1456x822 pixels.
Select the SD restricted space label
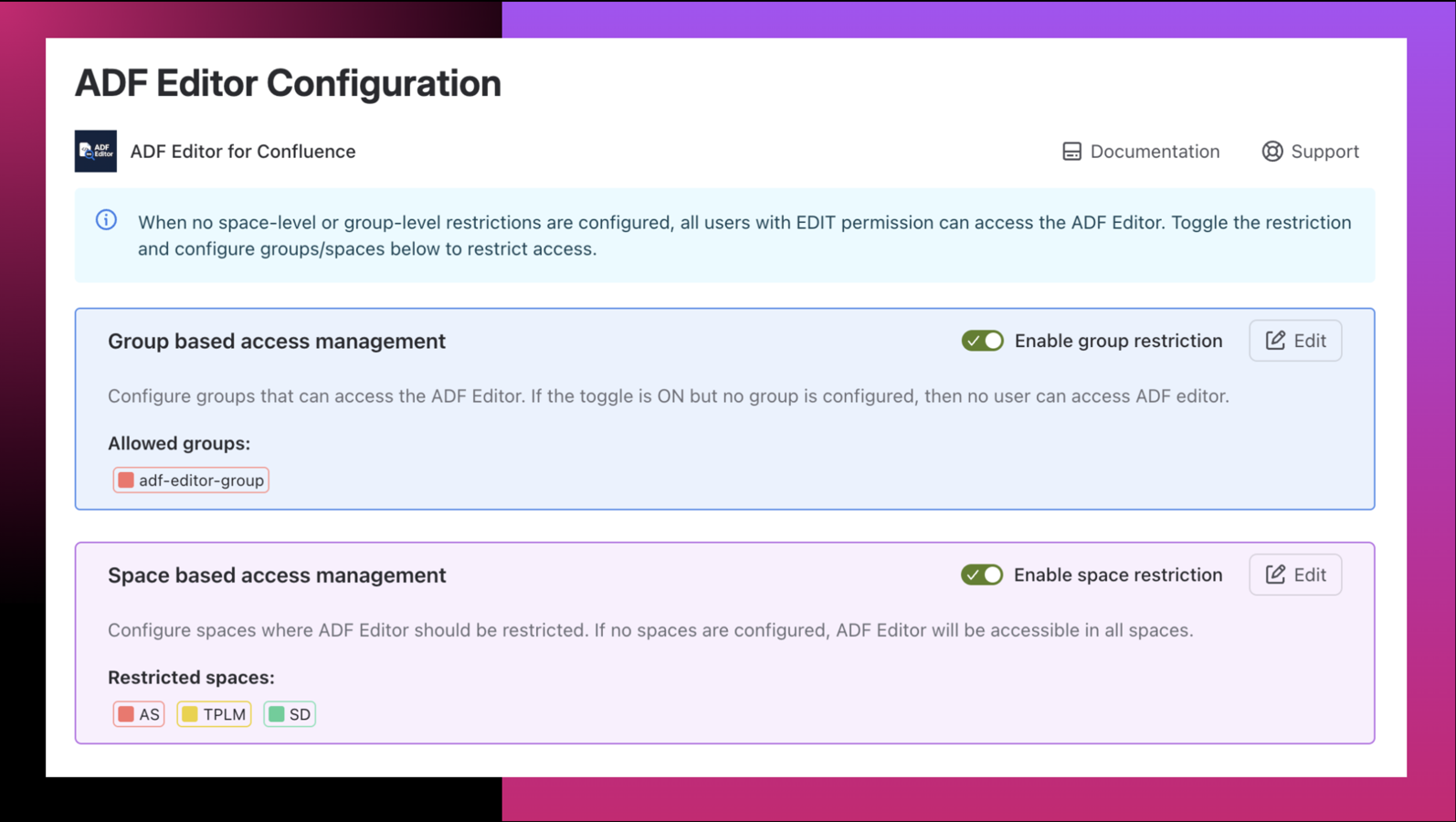pyautogui.click(x=300, y=714)
